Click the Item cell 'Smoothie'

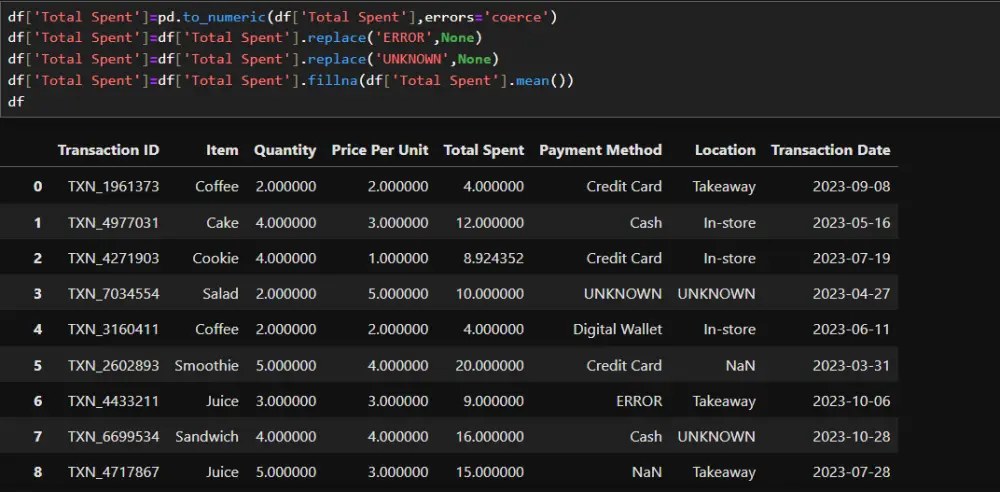pos(207,365)
